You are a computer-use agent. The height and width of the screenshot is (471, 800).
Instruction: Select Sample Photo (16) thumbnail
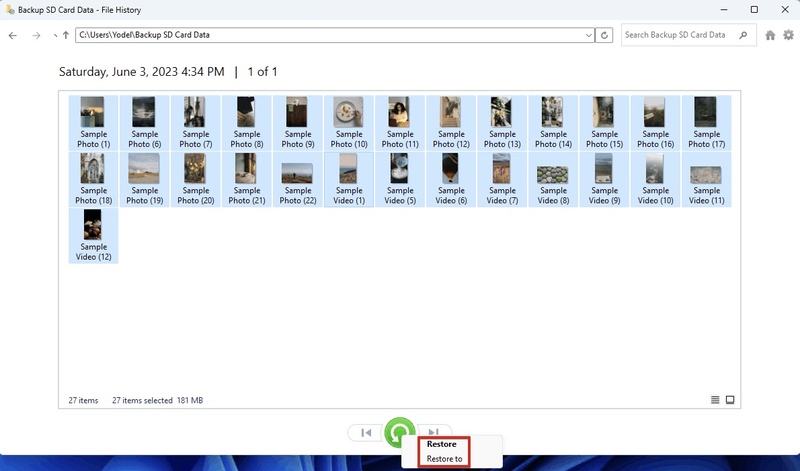tap(655, 122)
